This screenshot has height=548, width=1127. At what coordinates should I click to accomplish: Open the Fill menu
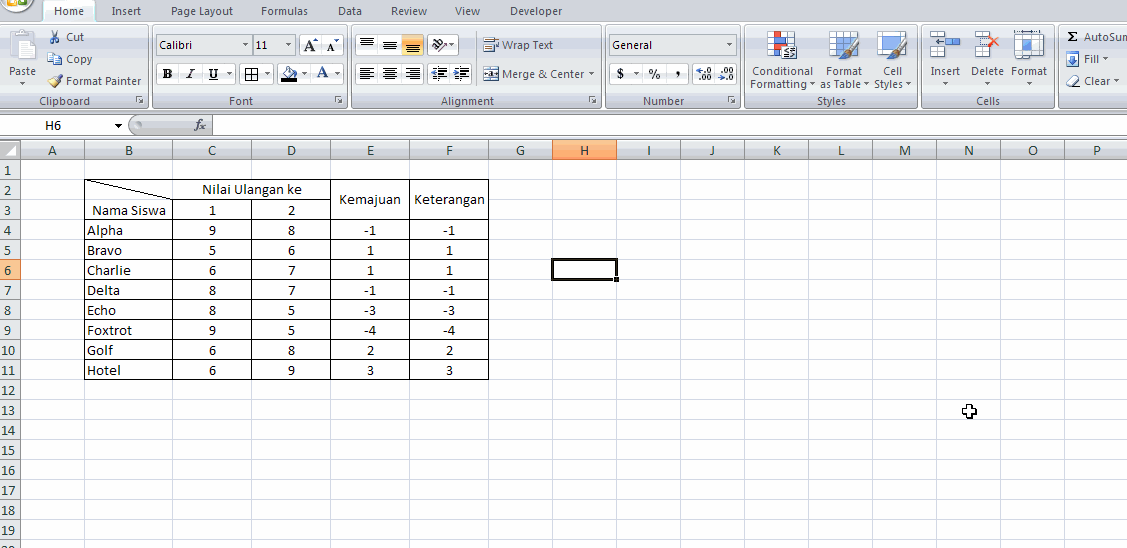click(x=1085, y=59)
